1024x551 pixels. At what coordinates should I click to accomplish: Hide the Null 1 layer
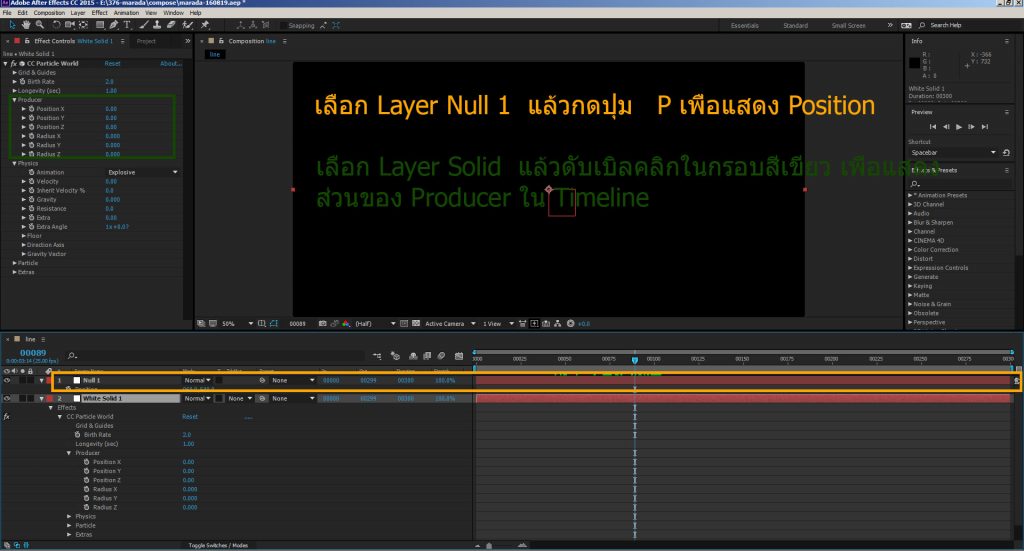tap(8, 381)
